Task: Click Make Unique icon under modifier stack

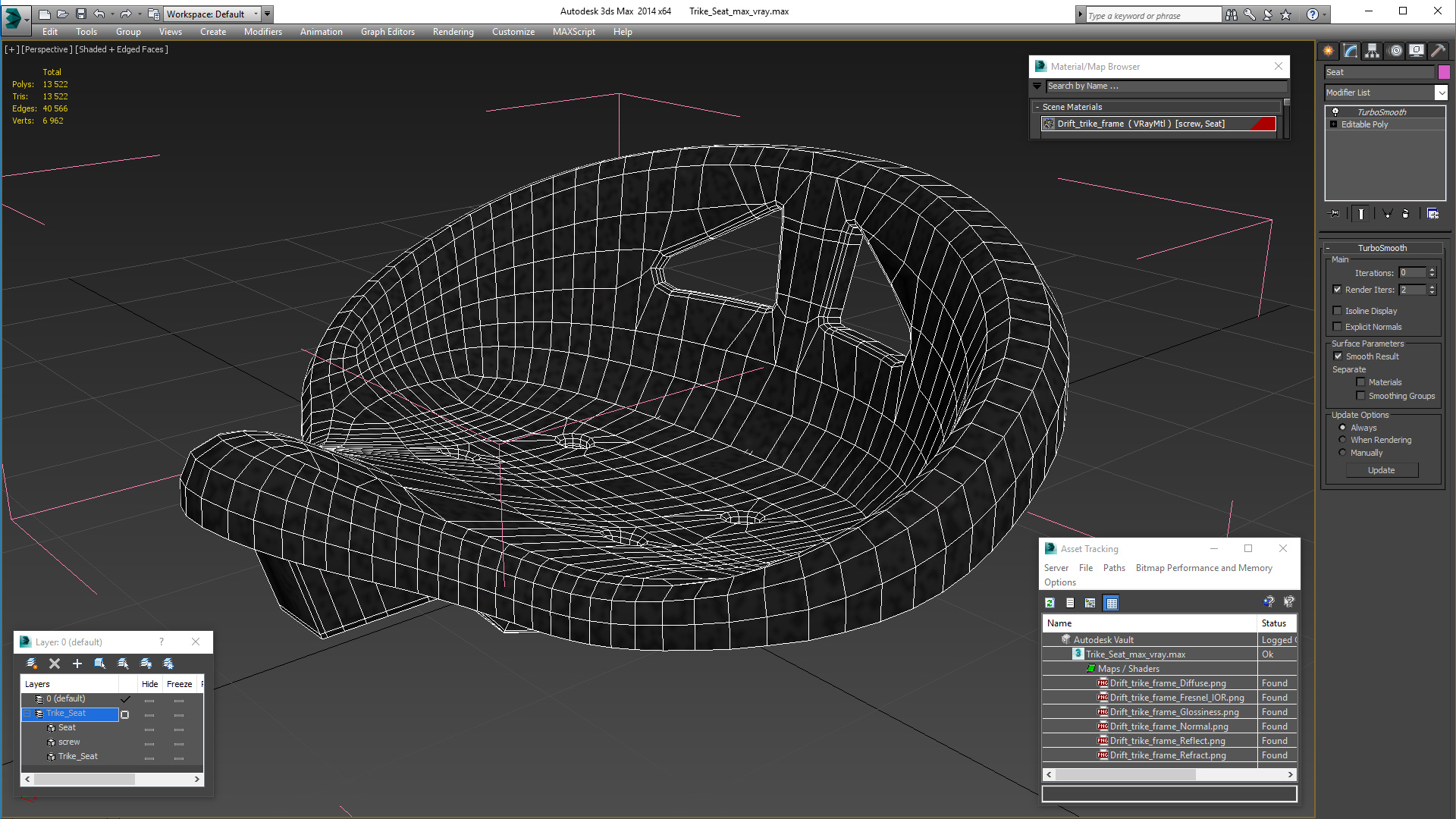Action: click(x=1387, y=214)
